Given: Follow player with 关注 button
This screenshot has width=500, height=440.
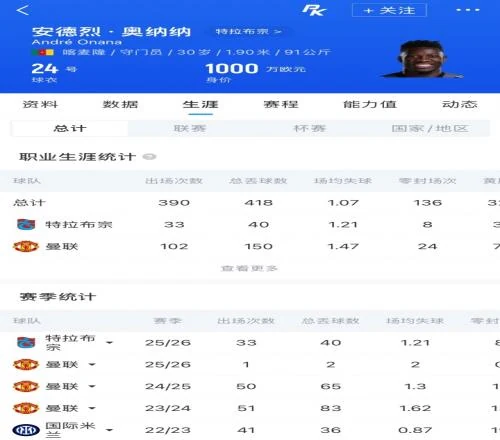Looking at the screenshot, I should click(389, 10).
